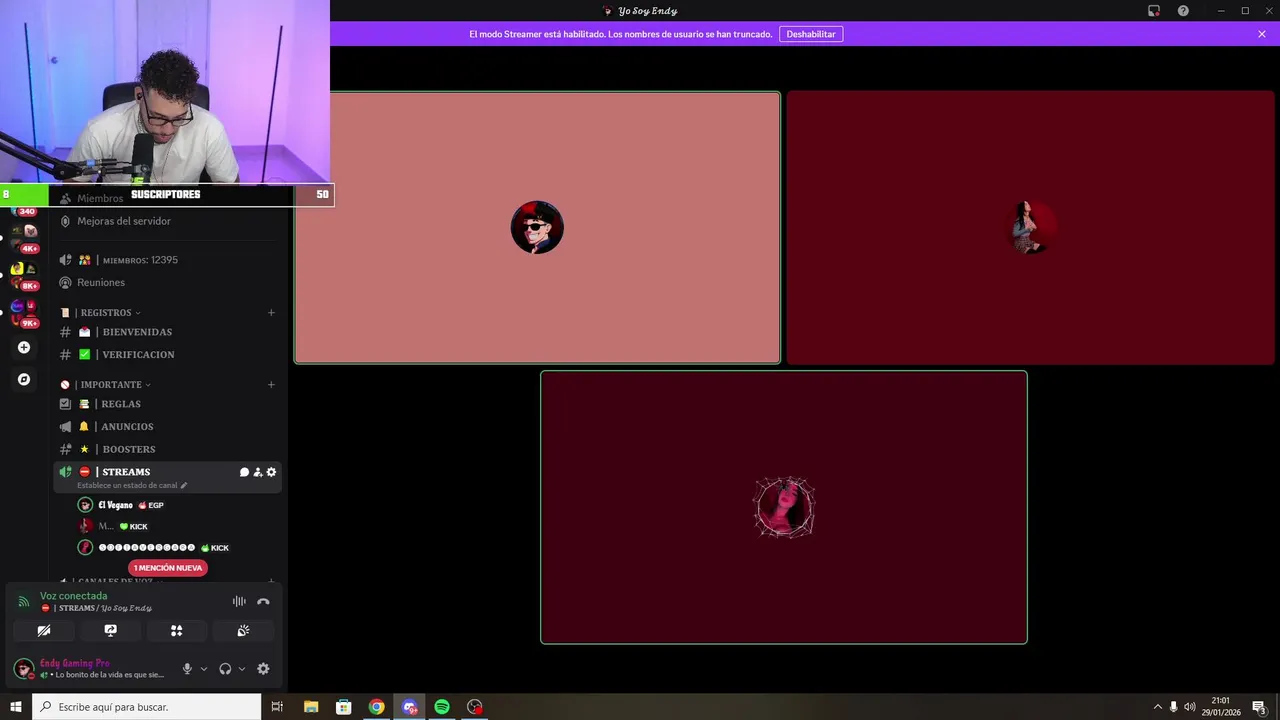Click the inbox icon in title bar
Screen dimensions: 1280x720
pyautogui.click(x=1153, y=11)
